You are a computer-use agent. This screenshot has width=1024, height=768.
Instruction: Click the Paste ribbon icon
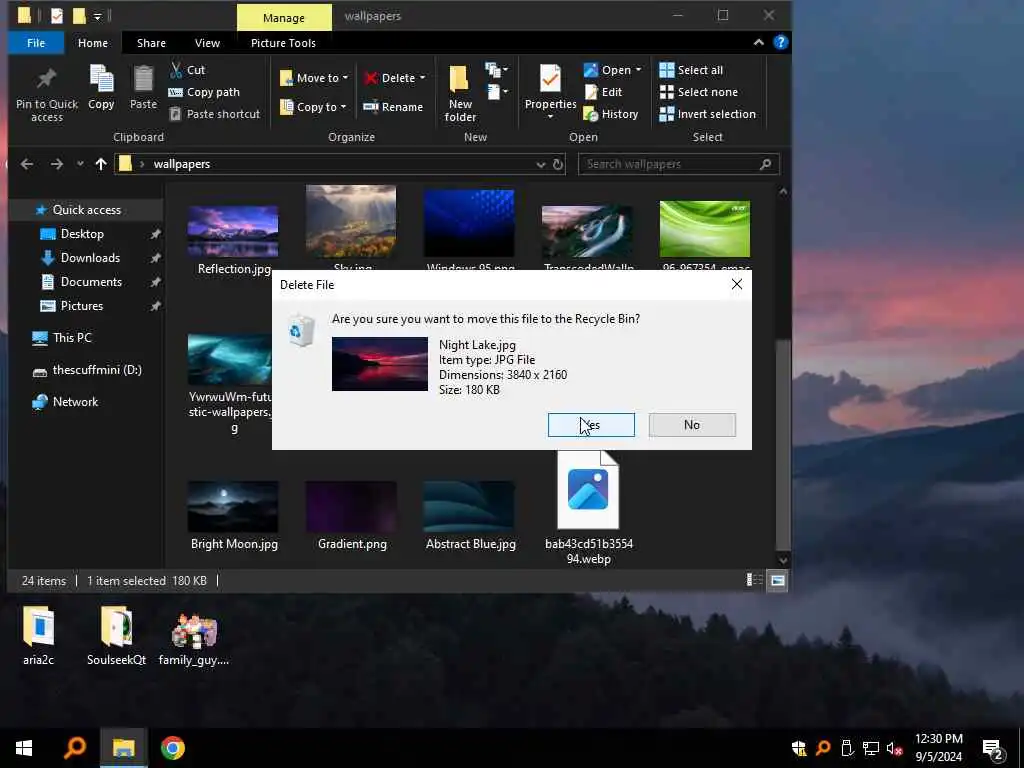[x=143, y=87]
